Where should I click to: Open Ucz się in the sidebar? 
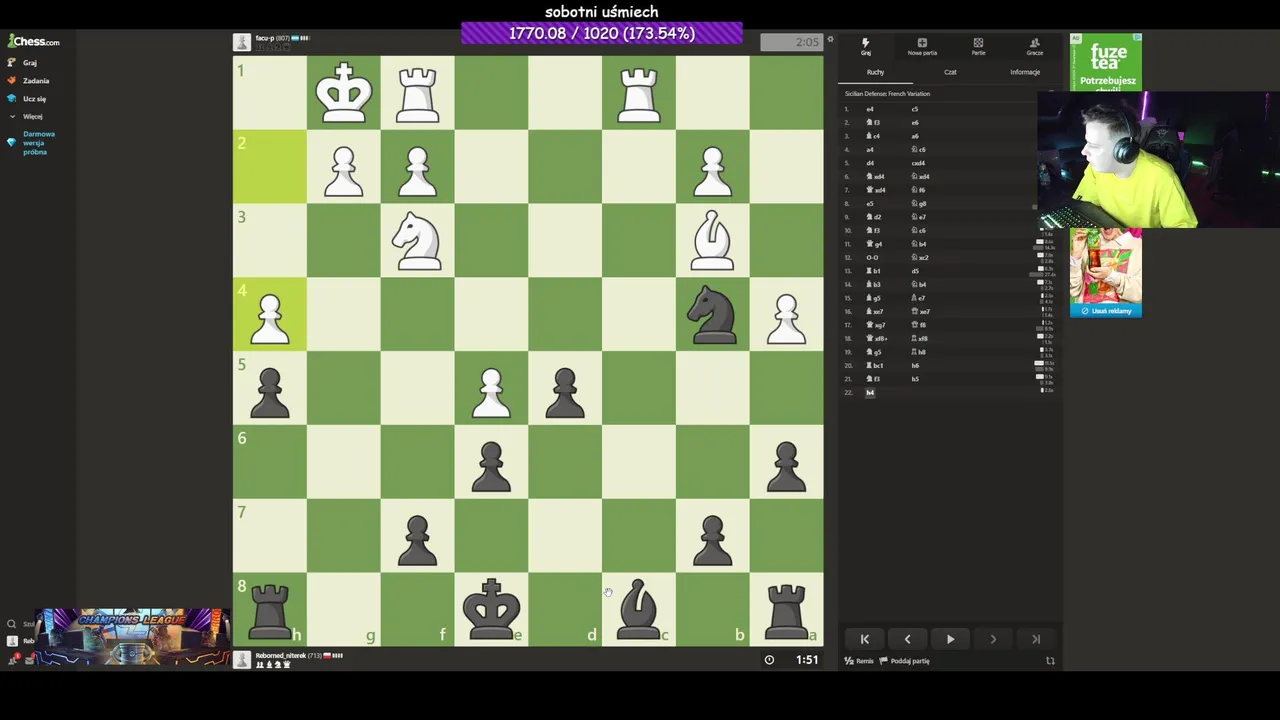click(27, 98)
